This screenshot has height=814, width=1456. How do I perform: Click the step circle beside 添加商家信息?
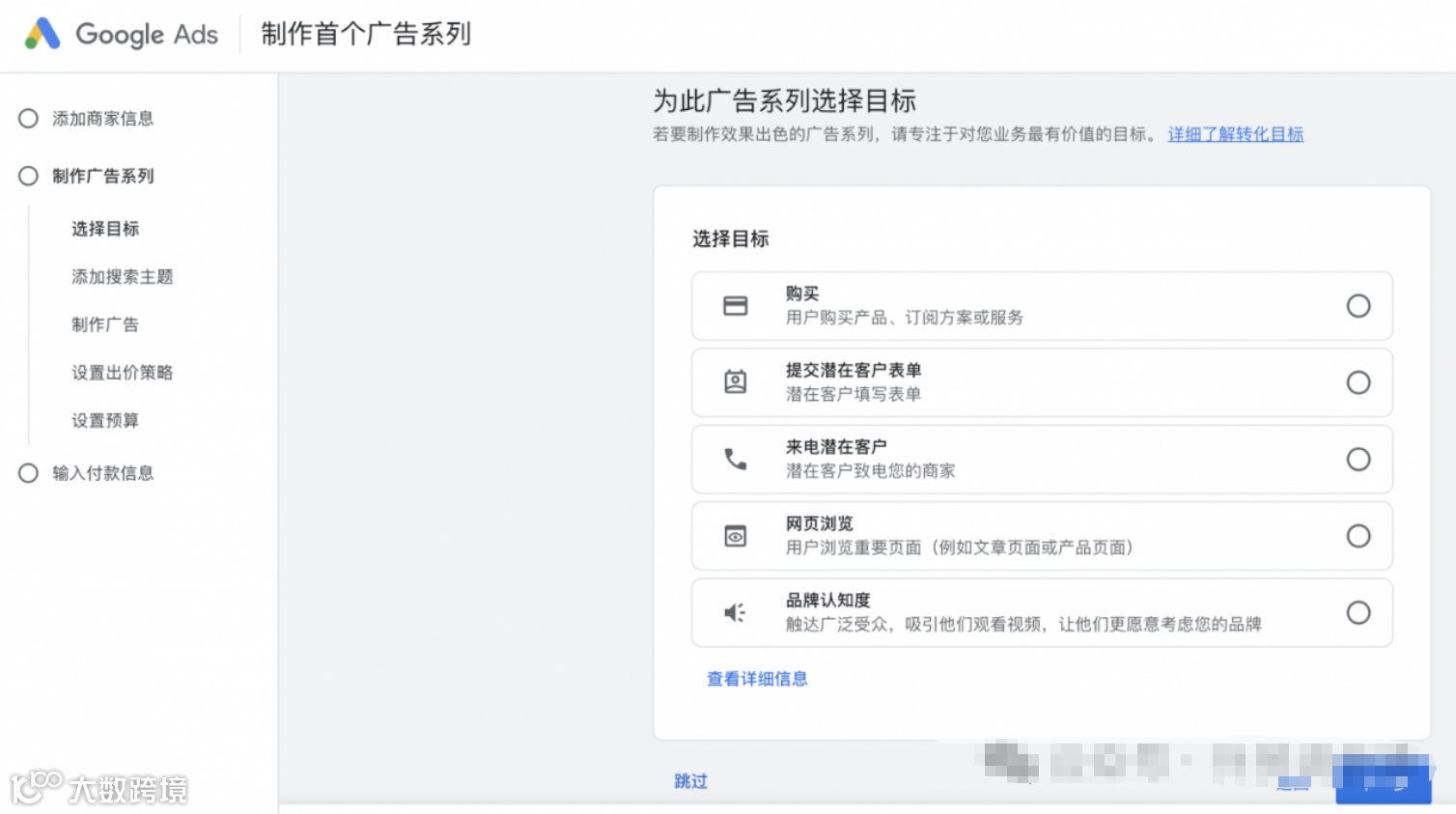[x=28, y=119]
